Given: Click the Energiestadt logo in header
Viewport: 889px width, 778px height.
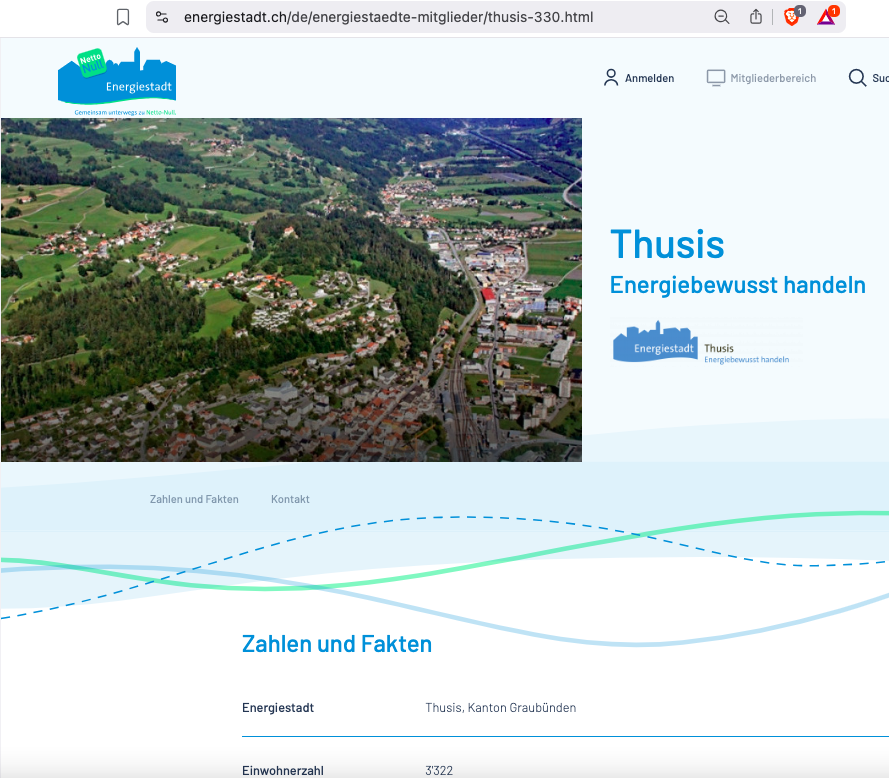Looking at the screenshot, I should tap(116, 79).
